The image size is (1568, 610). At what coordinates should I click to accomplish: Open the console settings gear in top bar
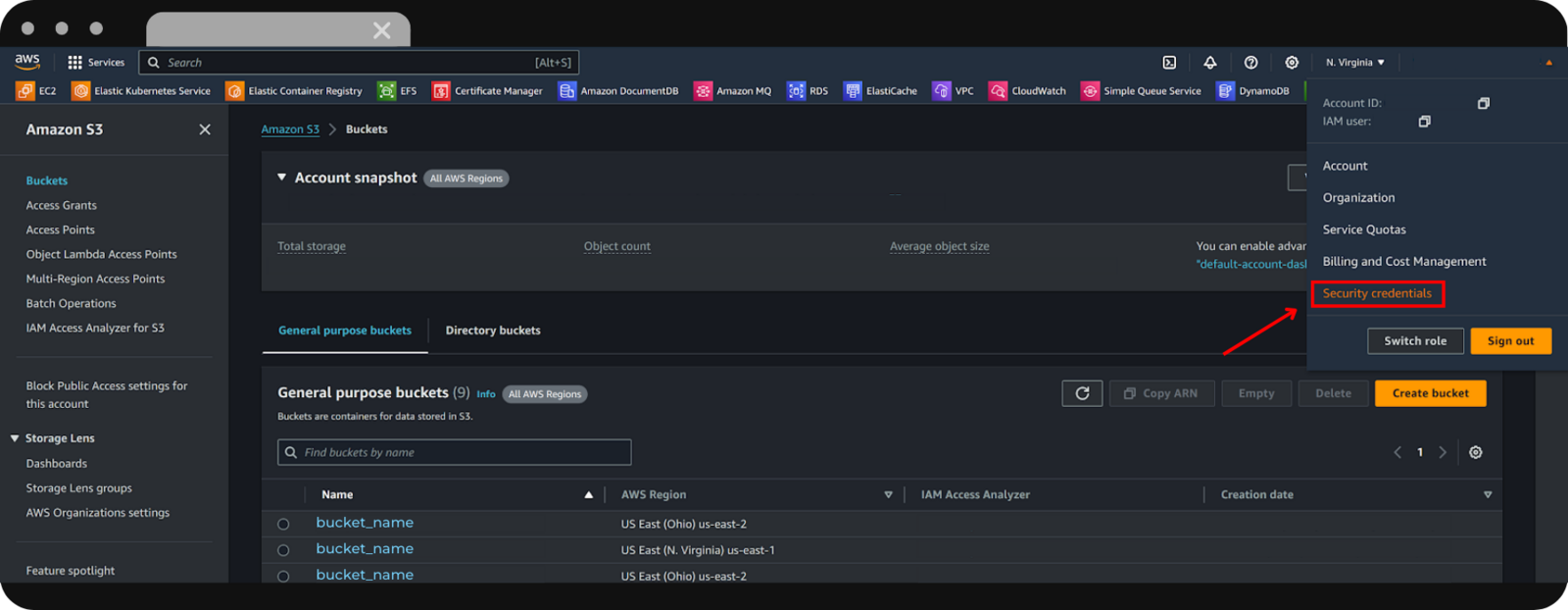[1292, 62]
